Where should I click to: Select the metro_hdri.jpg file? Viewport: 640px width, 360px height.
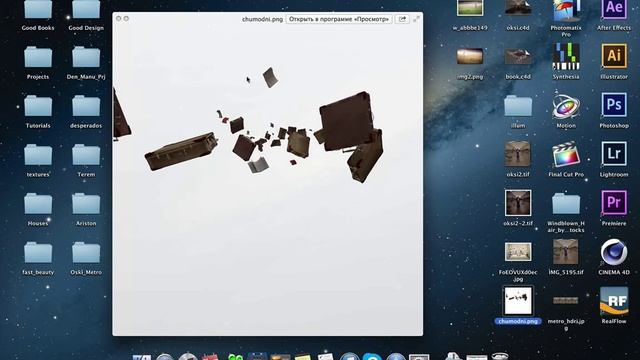point(566,301)
